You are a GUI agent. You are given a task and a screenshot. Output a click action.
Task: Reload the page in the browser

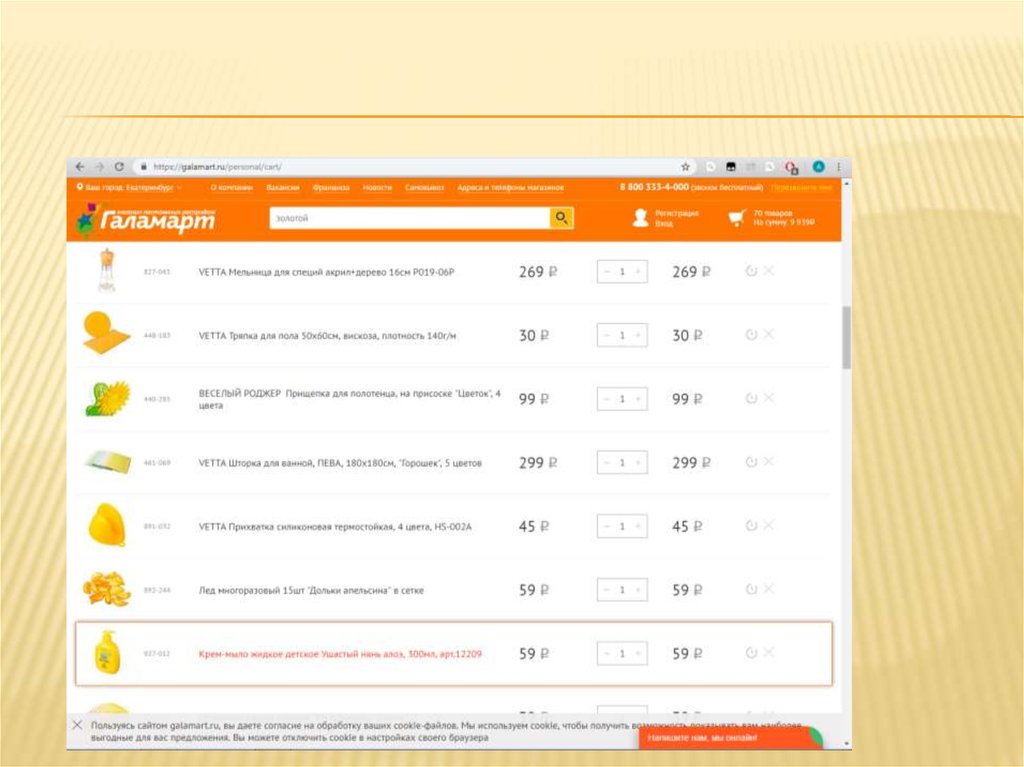point(119,167)
